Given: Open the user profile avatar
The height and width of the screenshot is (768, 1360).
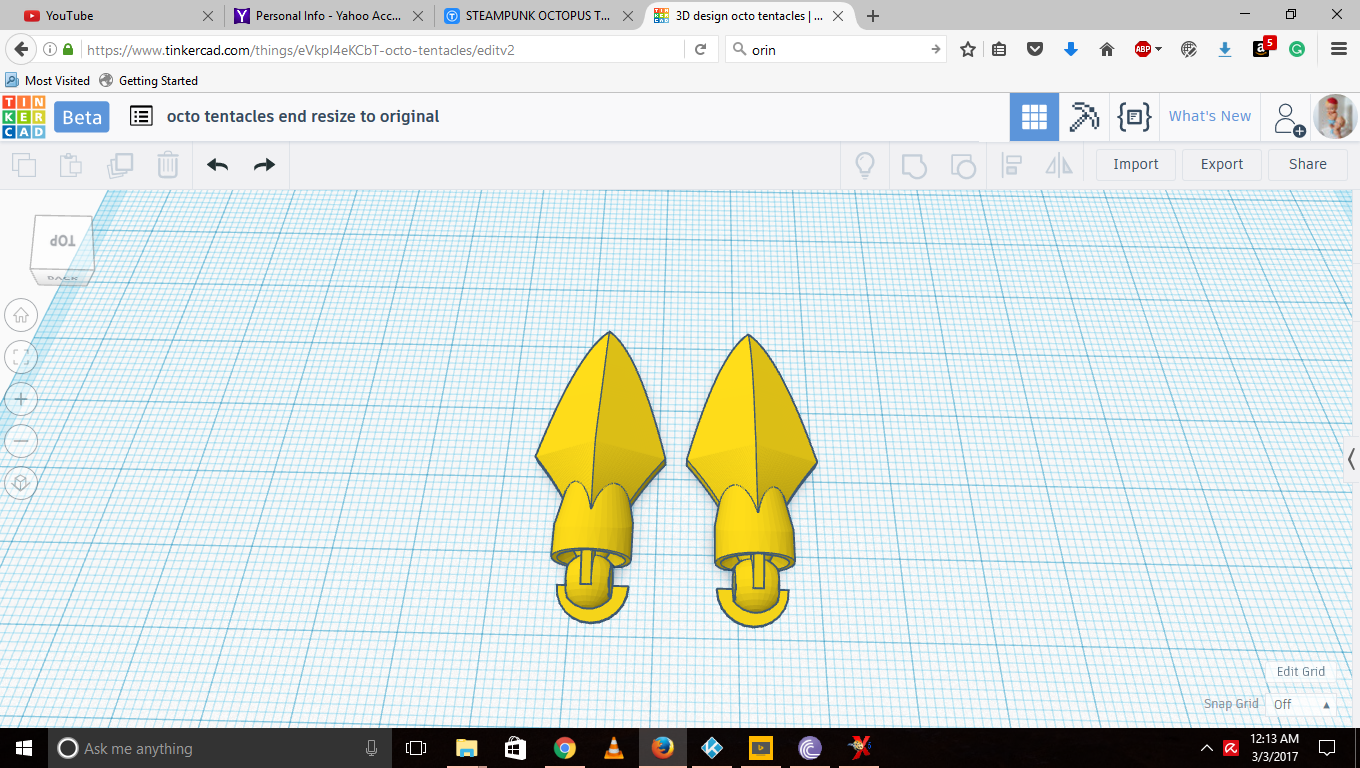Looking at the screenshot, I should pos(1335,117).
